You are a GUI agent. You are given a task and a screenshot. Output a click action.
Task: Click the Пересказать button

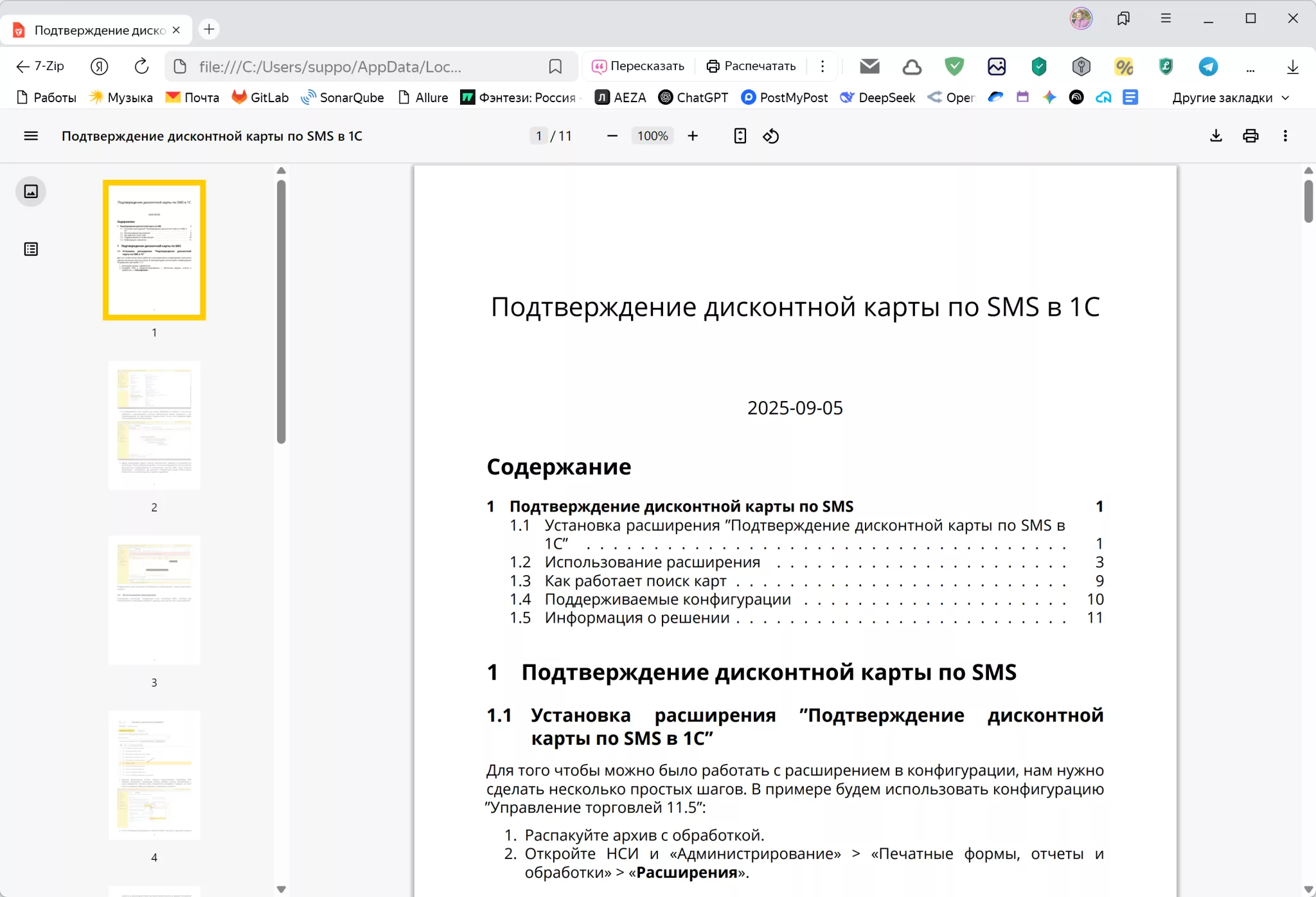pos(638,66)
